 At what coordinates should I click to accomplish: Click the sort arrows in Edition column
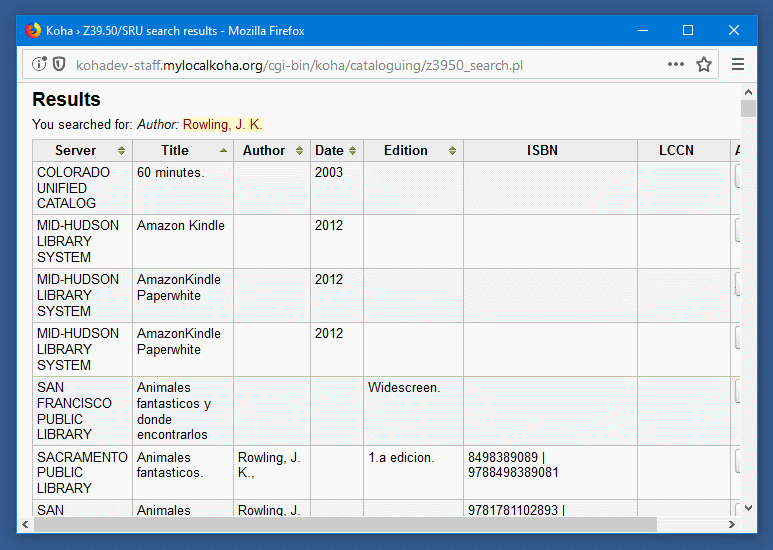click(x=452, y=151)
